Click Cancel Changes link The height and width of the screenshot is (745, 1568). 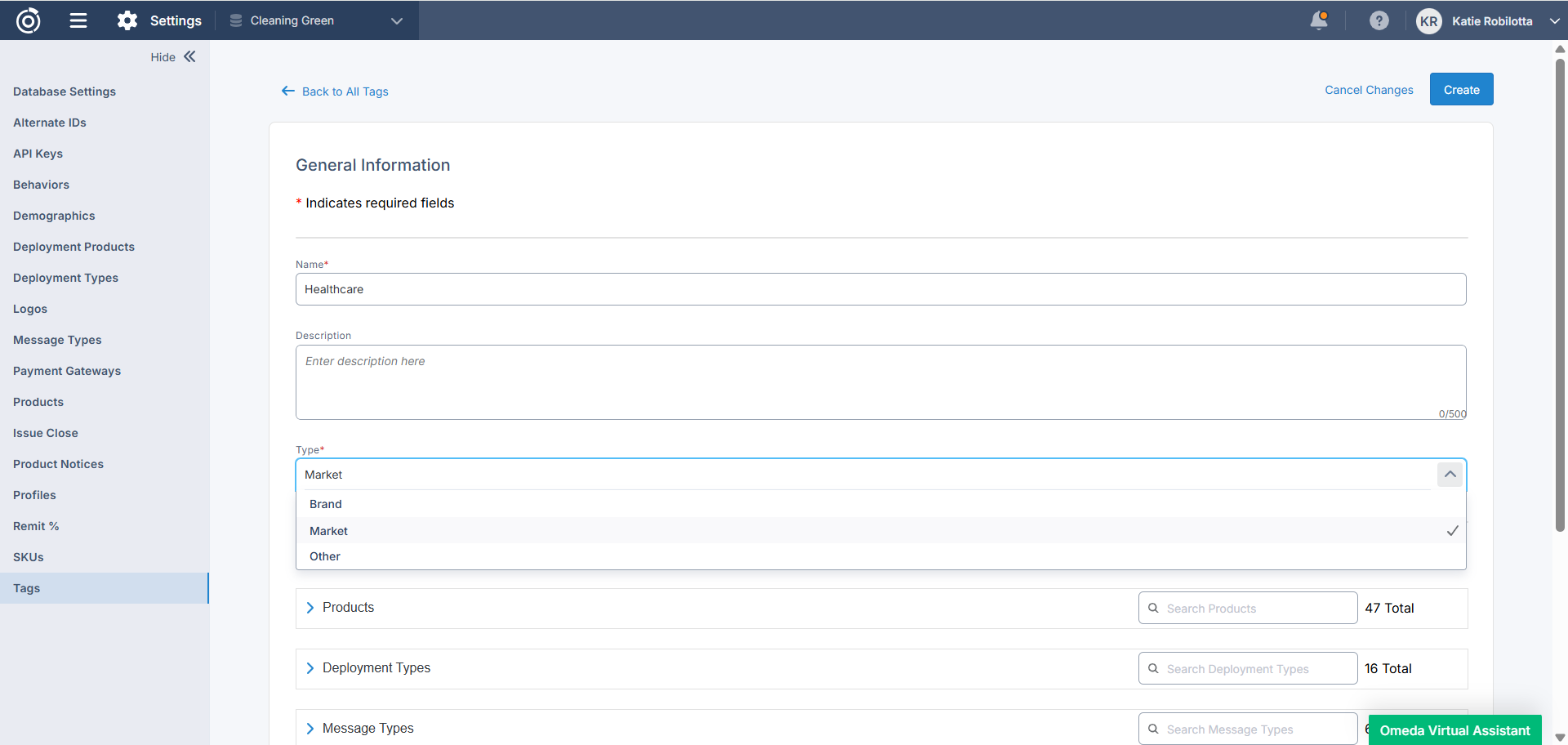1368,90
